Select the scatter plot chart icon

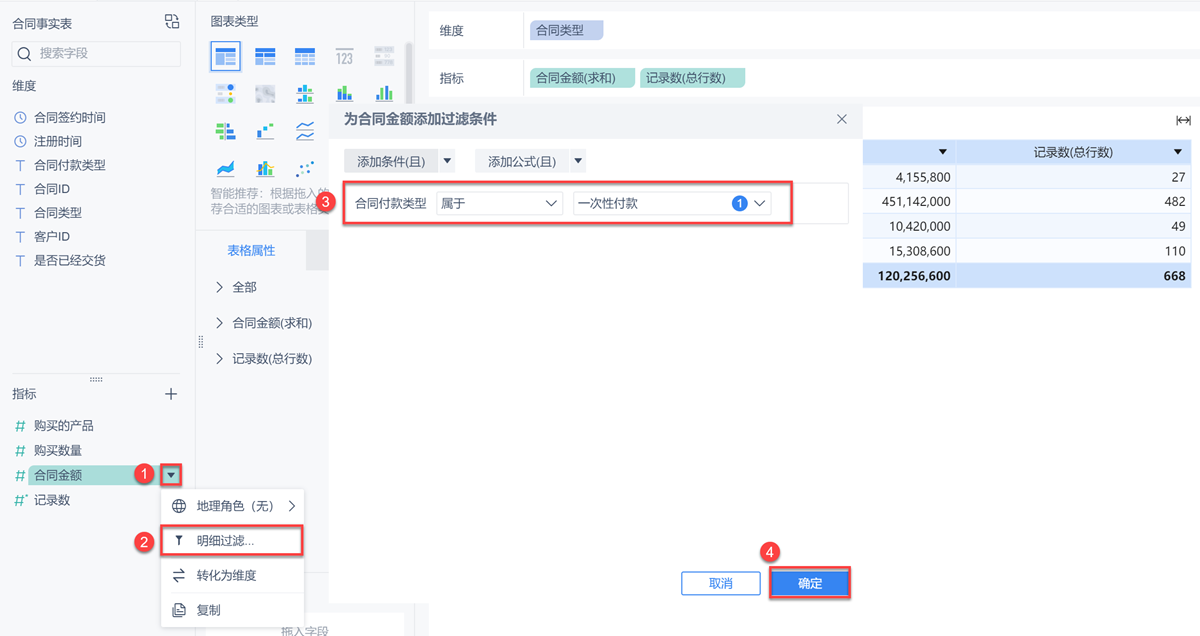click(305, 168)
